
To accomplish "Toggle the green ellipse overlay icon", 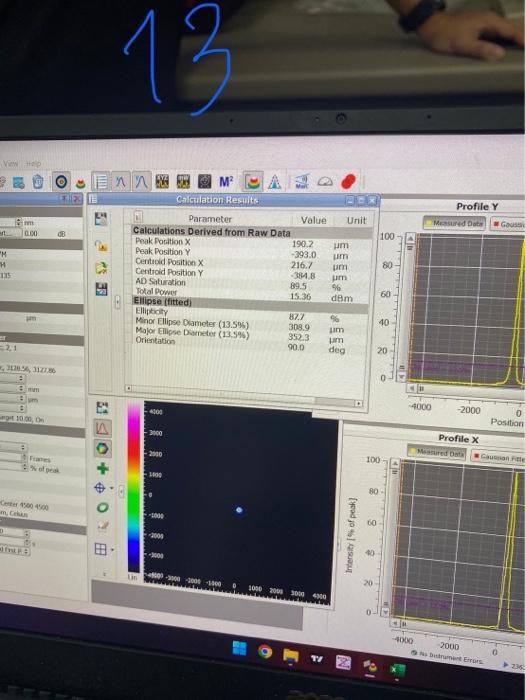I will (103, 508).
